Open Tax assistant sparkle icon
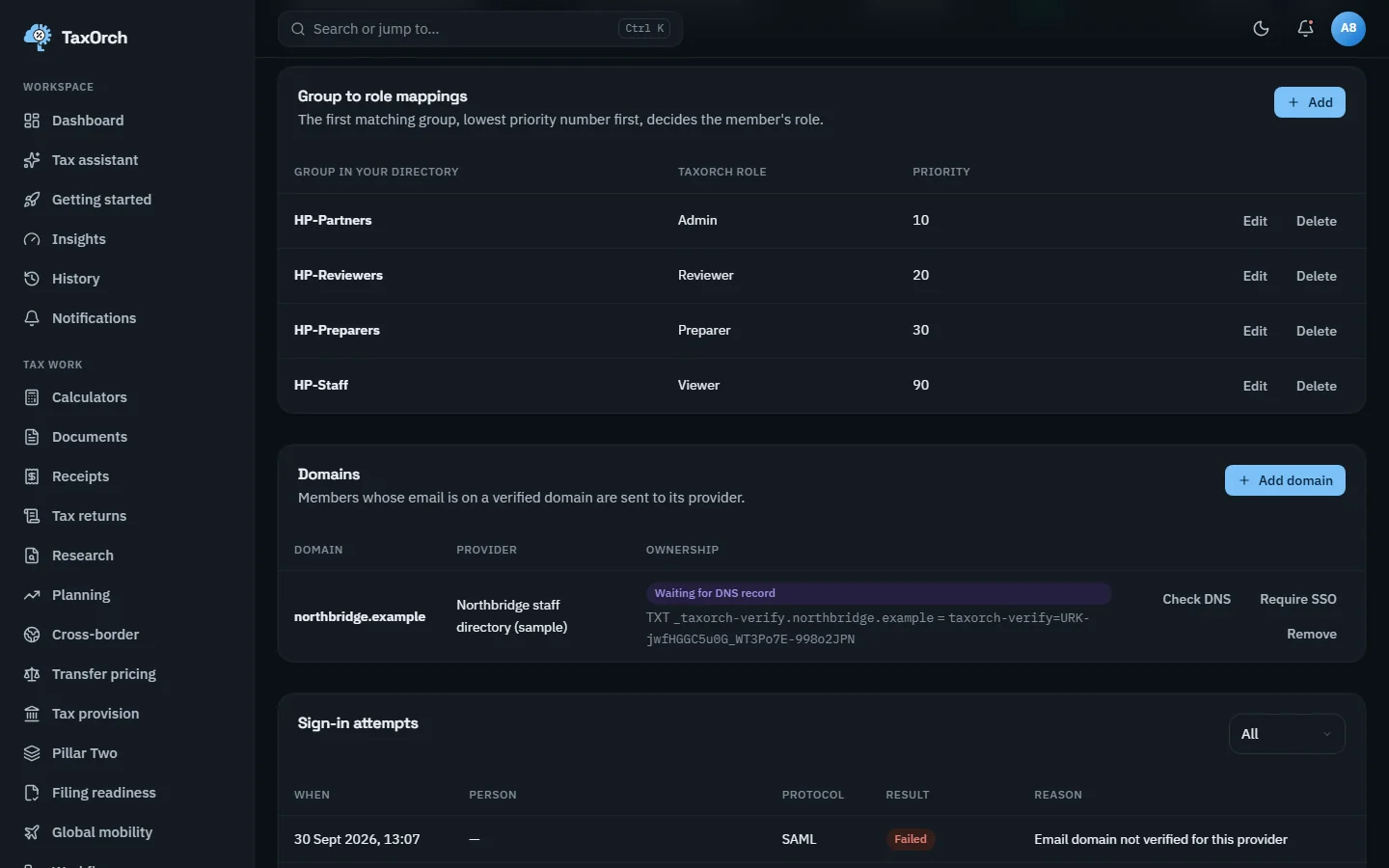1389x868 pixels. 32,160
